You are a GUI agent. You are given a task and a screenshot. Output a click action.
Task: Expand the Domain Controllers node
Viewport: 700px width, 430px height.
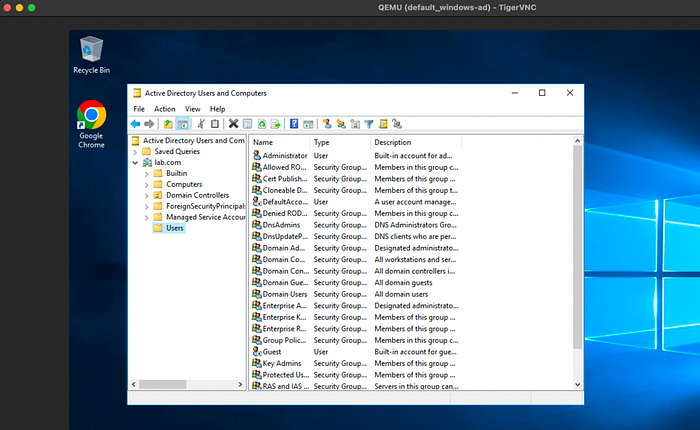(146, 196)
